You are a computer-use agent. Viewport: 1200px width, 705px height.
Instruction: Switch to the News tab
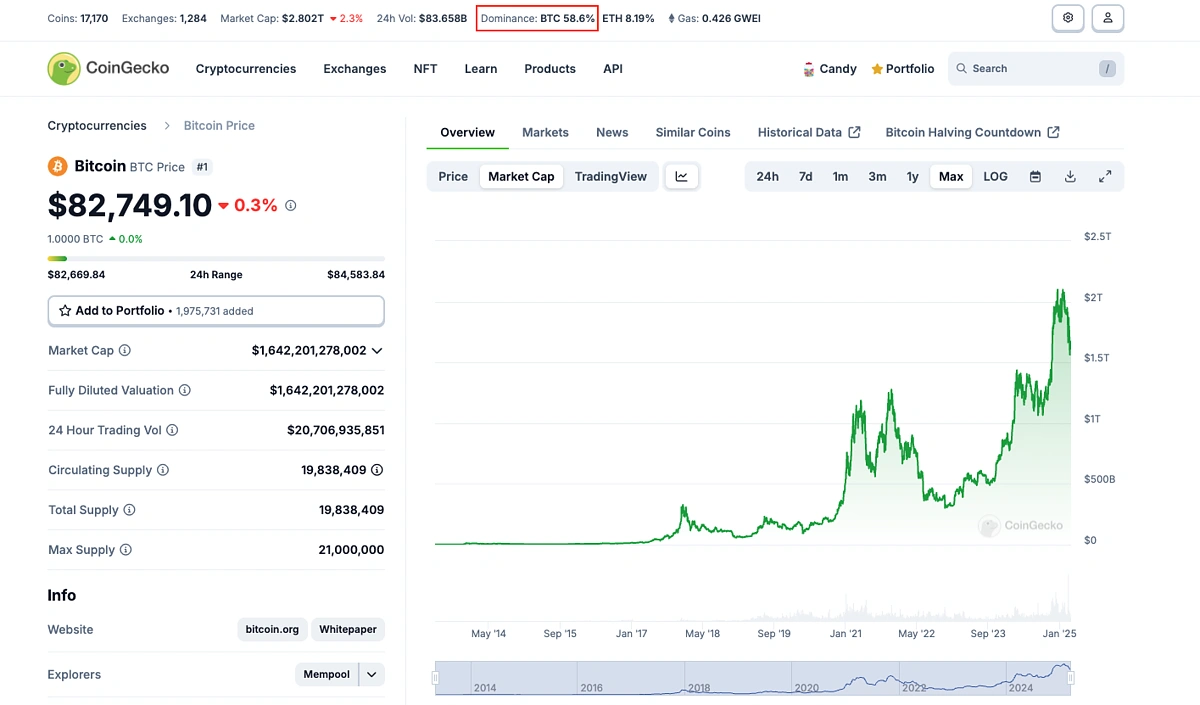tap(612, 132)
